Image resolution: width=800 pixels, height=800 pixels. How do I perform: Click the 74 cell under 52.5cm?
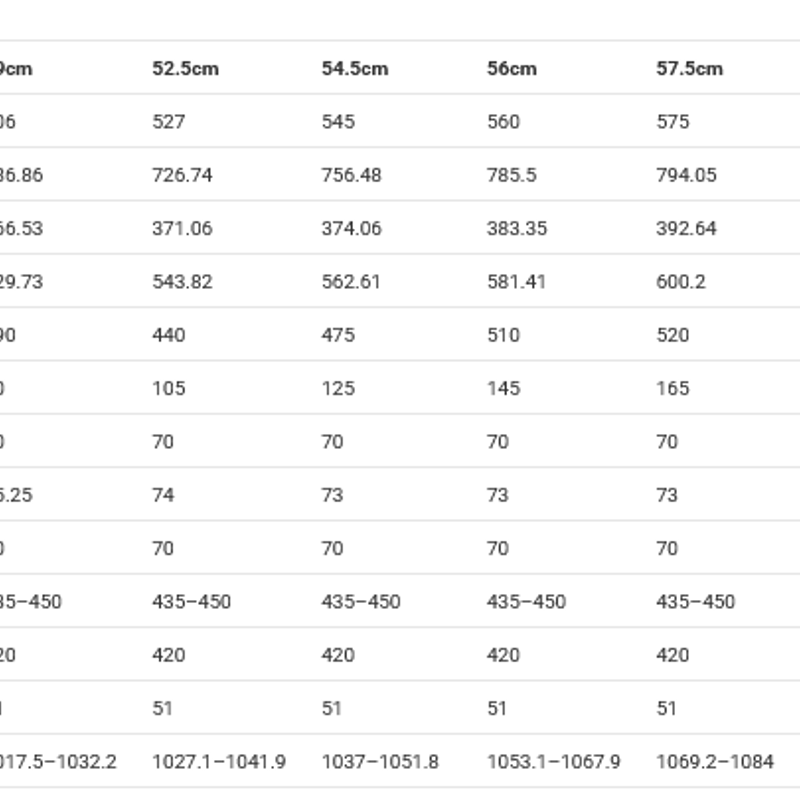[x=163, y=495]
